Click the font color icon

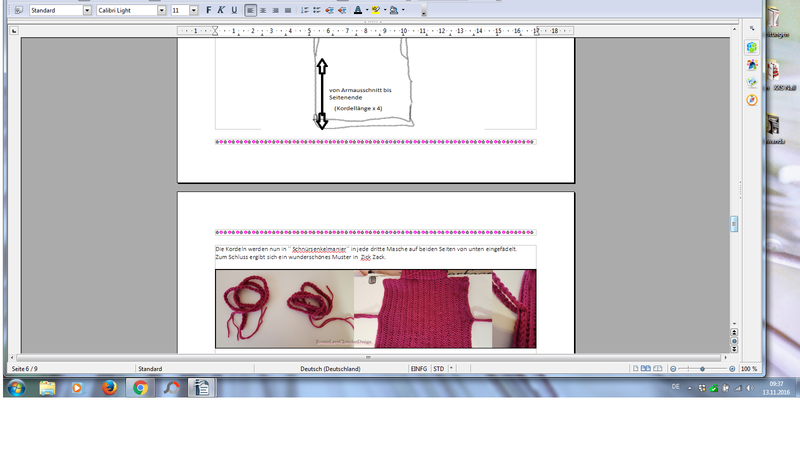pos(358,10)
